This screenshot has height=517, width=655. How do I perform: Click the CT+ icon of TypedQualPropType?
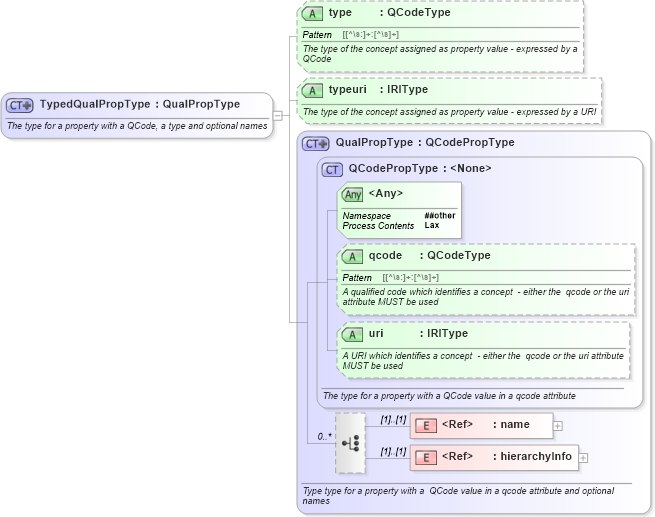(x=19, y=105)
